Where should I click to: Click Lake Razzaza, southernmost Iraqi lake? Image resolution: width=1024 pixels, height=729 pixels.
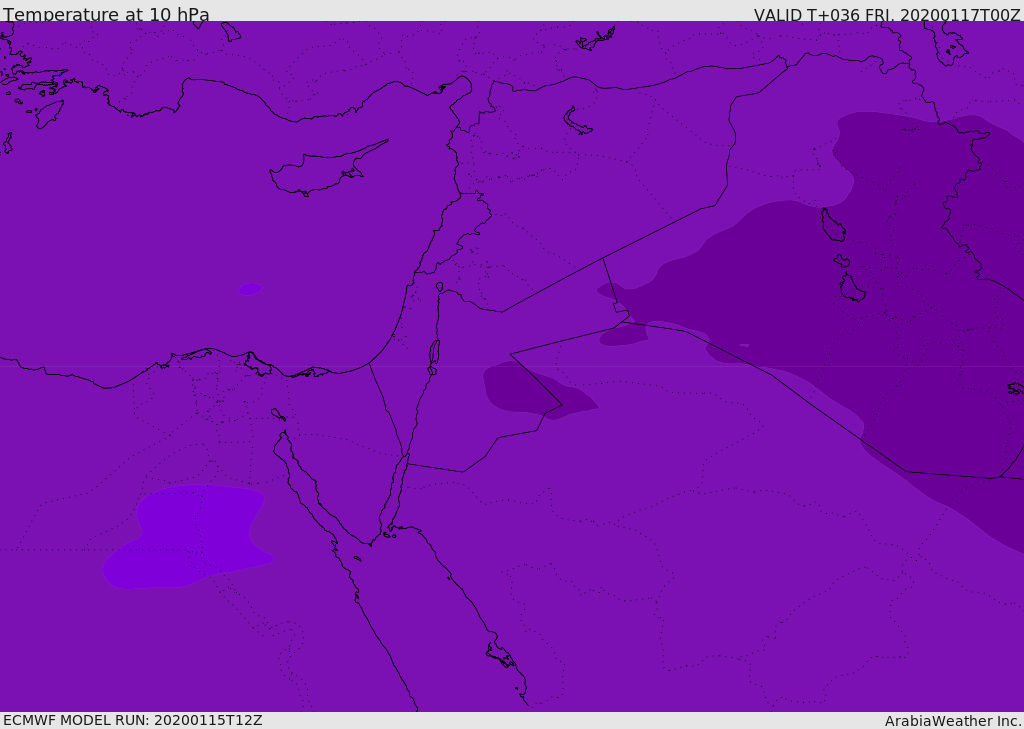(x=851, y=289)
